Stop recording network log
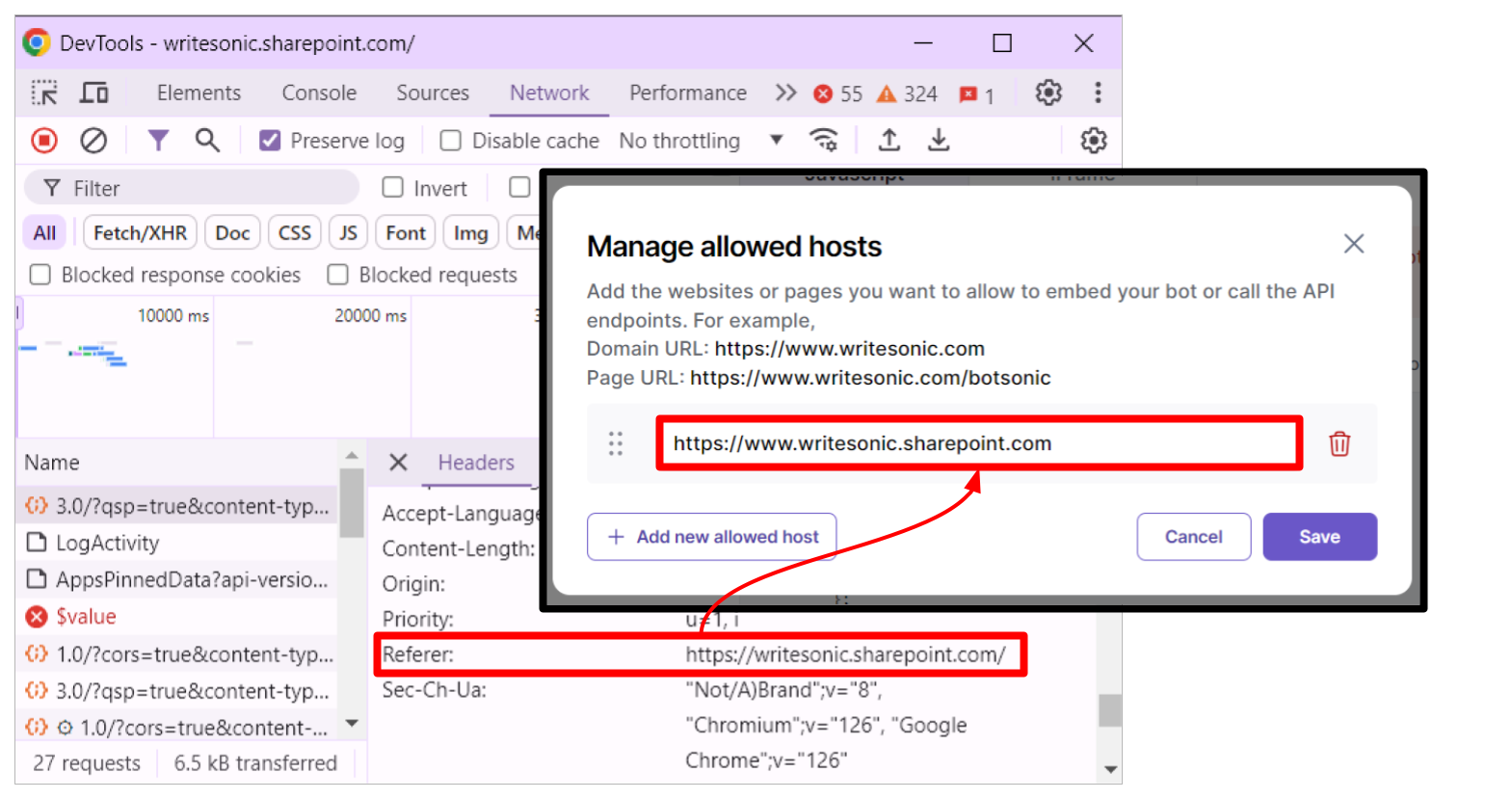Image resolution: width=1512 pixels, height=799 pixels. [x=44, y=141]
